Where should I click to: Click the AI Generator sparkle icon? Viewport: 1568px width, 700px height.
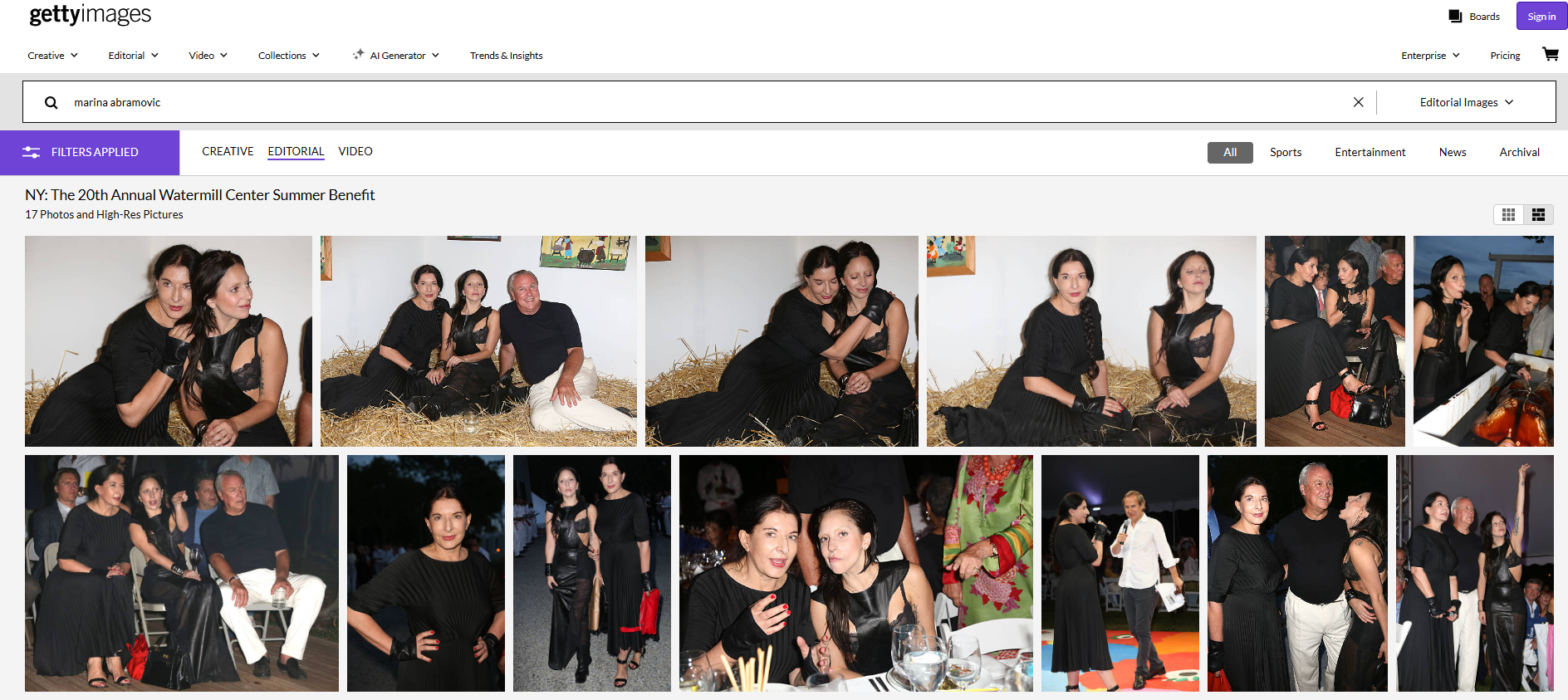pos(358,55)
